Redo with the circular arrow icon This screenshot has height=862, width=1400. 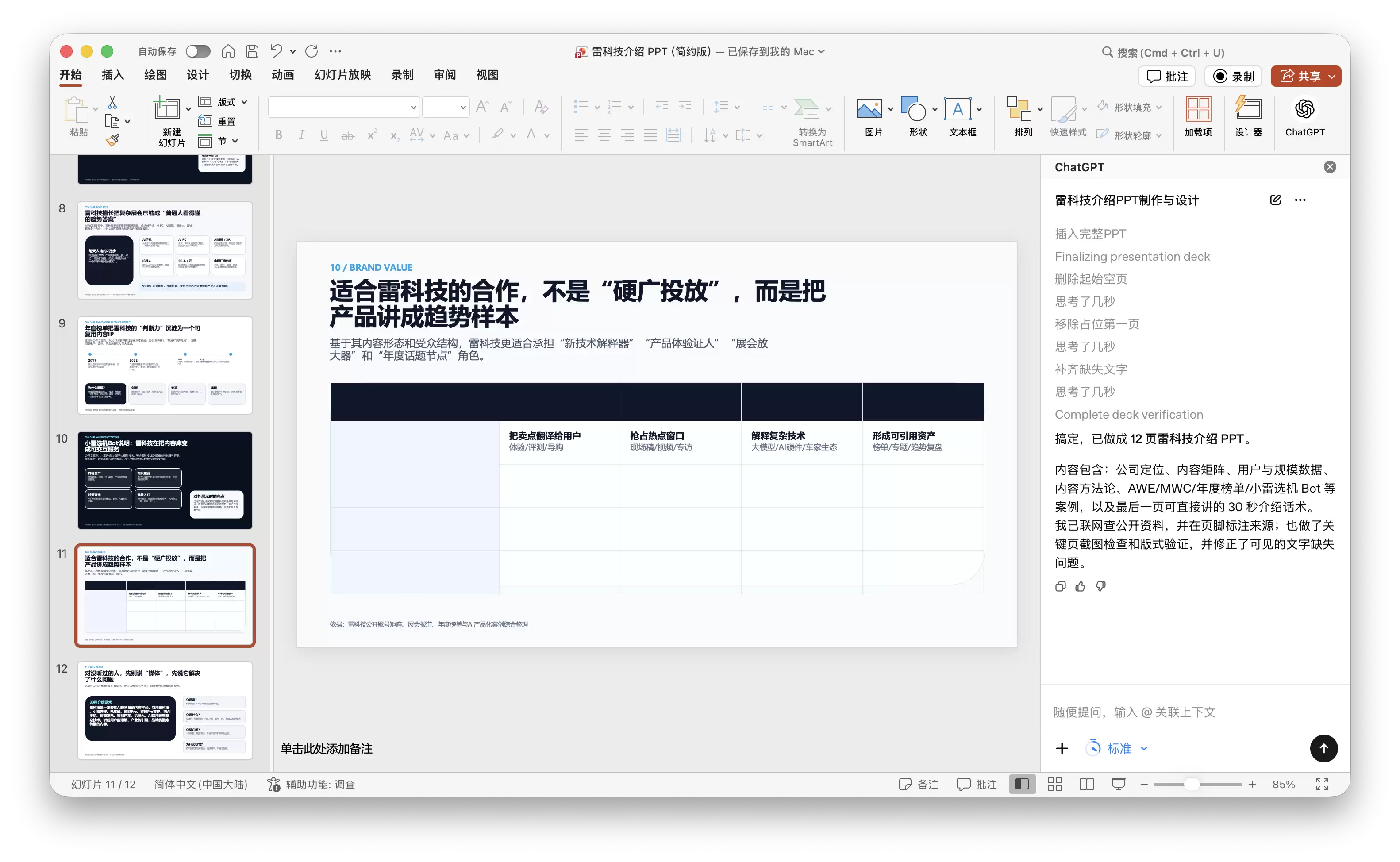click(x=311, y=51)
